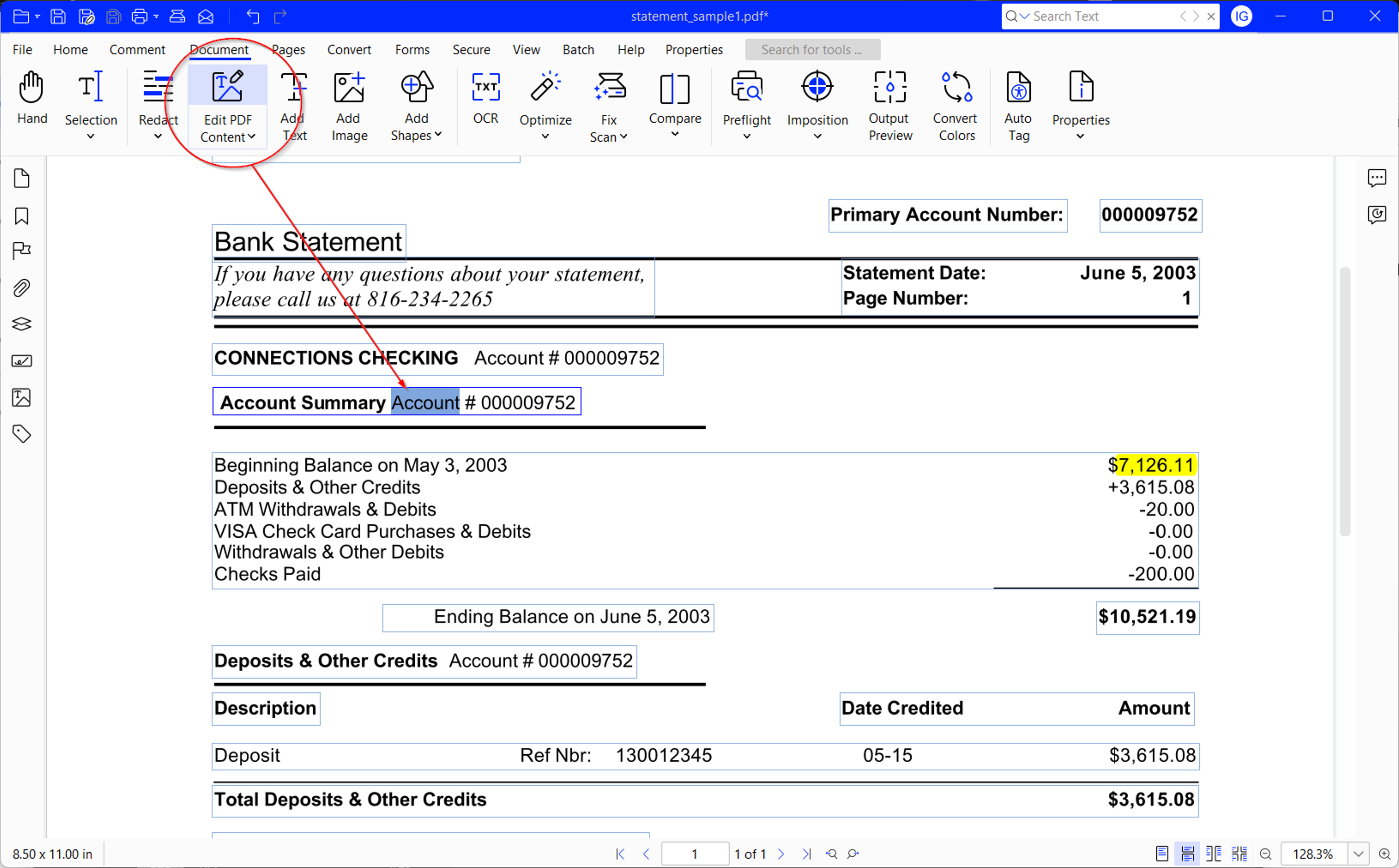Viewport: 1399px width, 868px height.
Task: Open the Tags panel in sidebar
Action: 22,434
